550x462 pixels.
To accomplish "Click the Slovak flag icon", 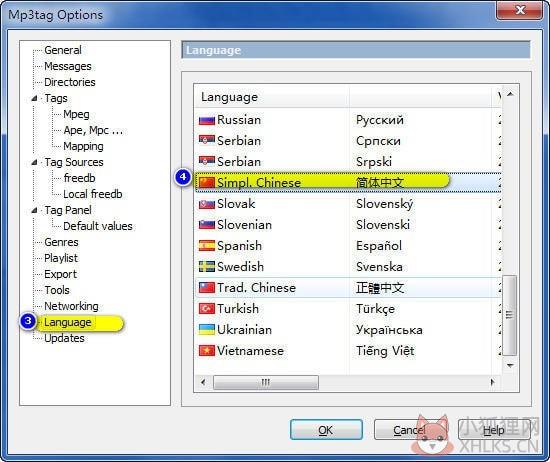I will coord(207,204).
